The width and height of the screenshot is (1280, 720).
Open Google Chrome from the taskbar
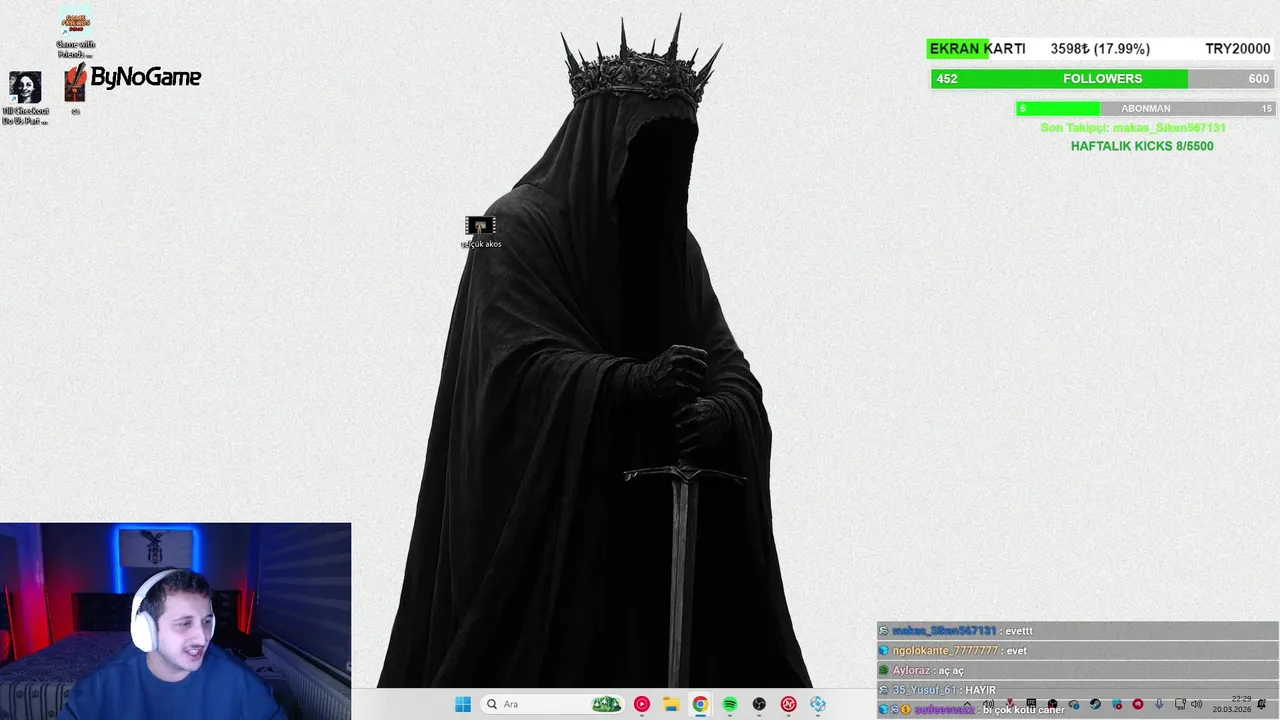click(700, 704)
